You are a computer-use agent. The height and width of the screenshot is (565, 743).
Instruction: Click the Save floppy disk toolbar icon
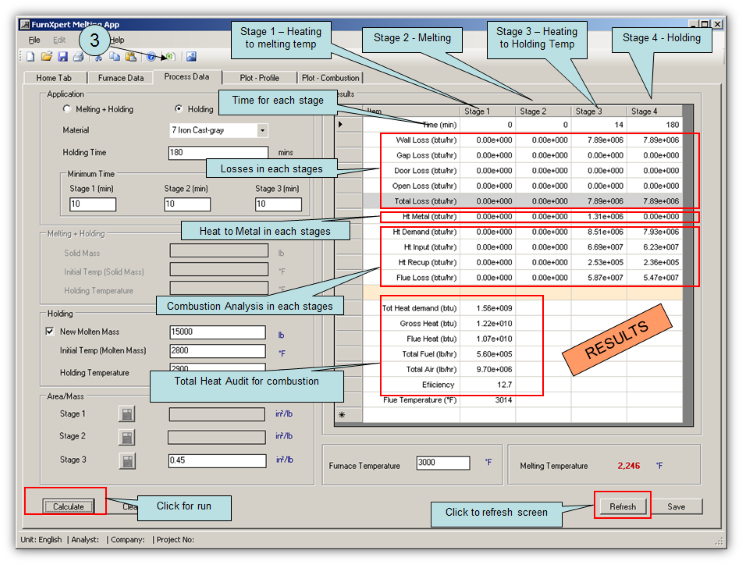[63, 57]
